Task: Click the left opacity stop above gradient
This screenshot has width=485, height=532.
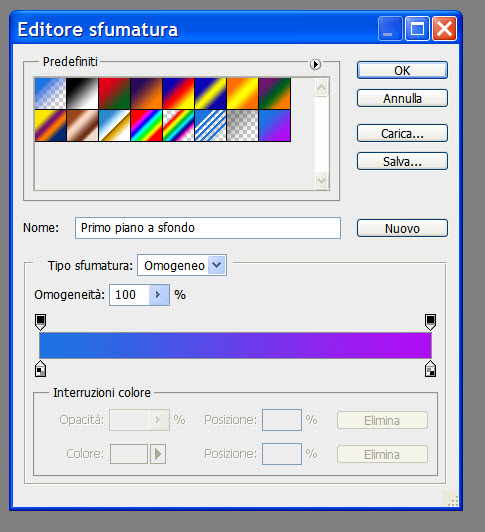Action: (x=40, y=322)
